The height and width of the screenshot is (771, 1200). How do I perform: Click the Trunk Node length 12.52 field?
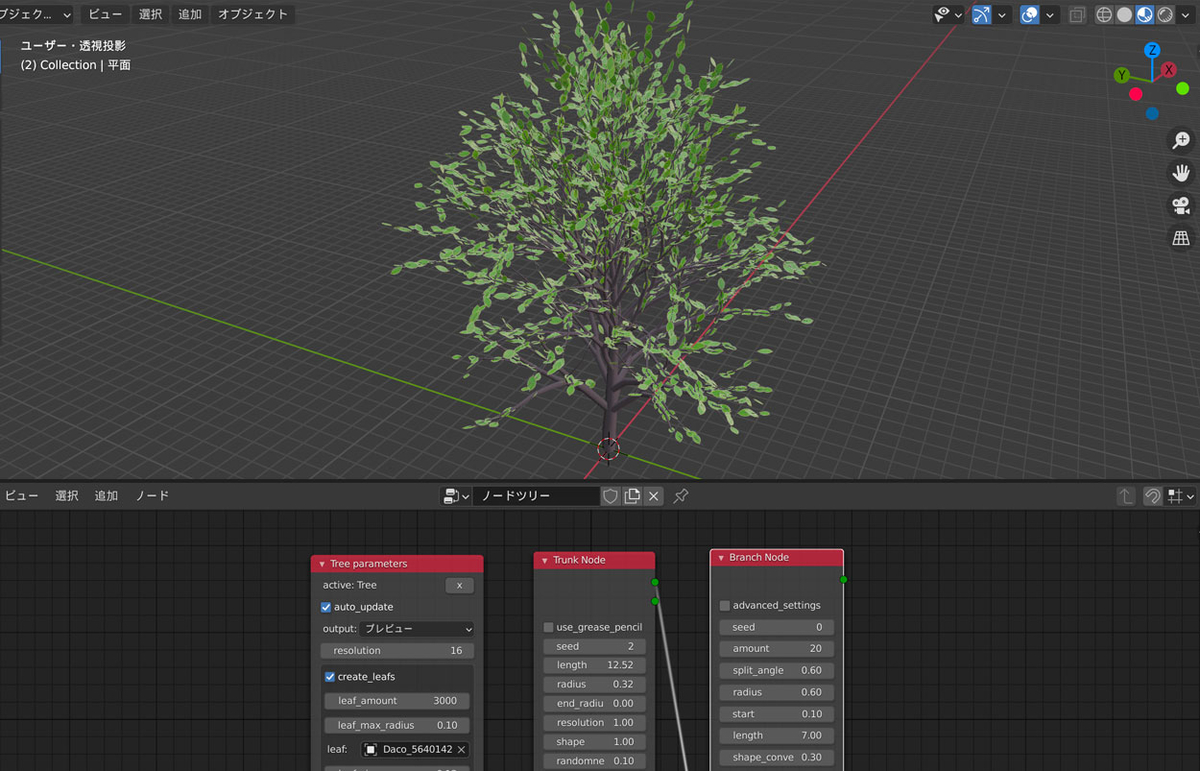(x=595, y=665)
